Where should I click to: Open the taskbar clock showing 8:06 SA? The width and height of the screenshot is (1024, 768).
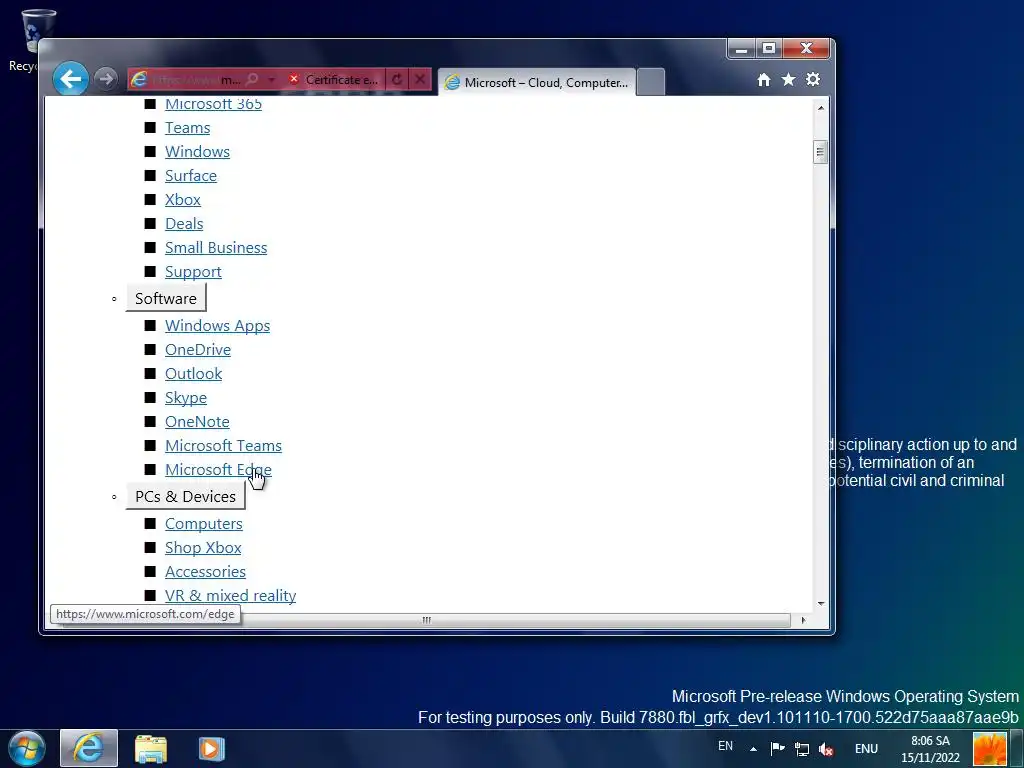point(931,749)
